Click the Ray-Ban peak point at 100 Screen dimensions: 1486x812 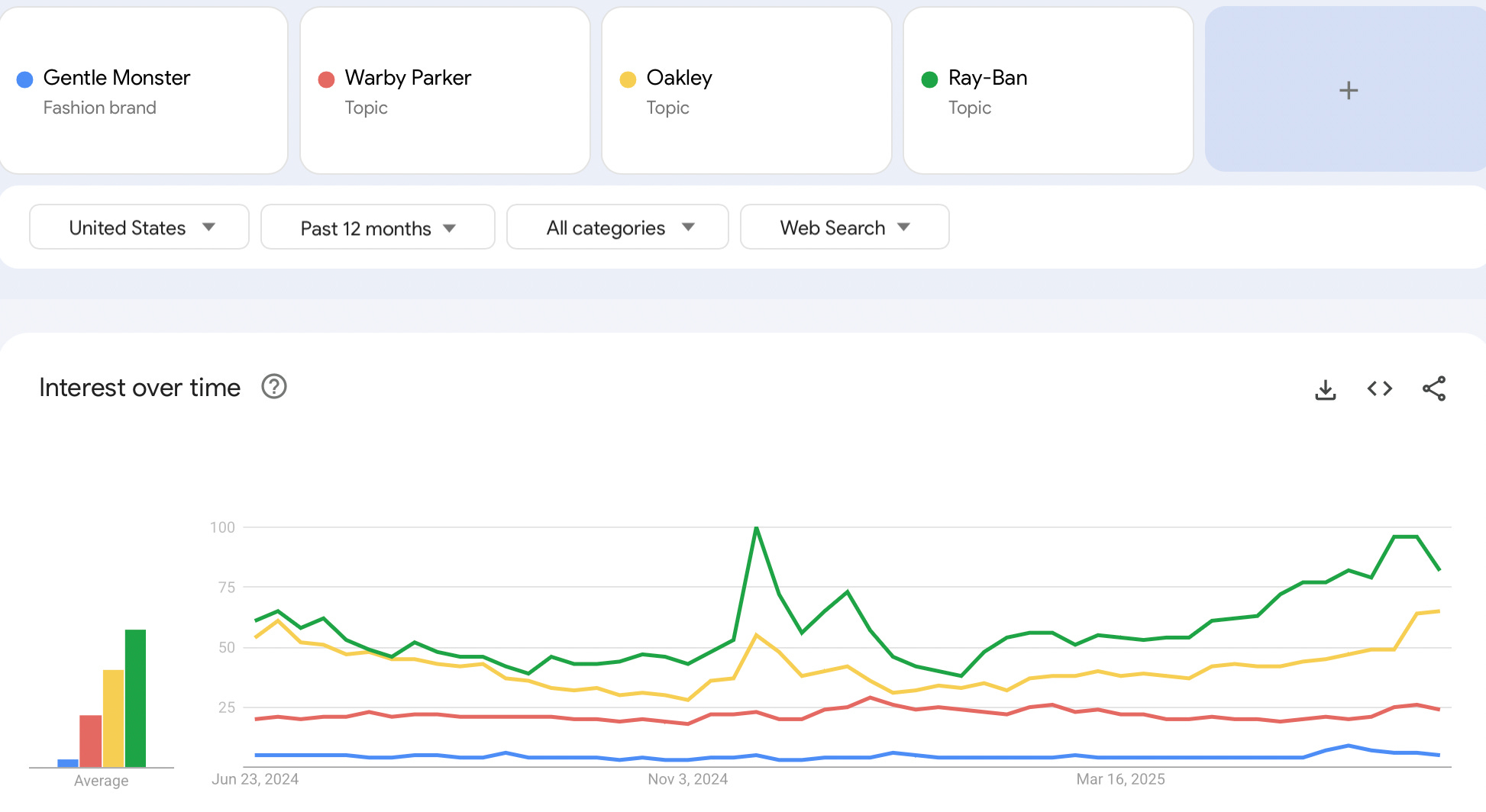(756, 527)
